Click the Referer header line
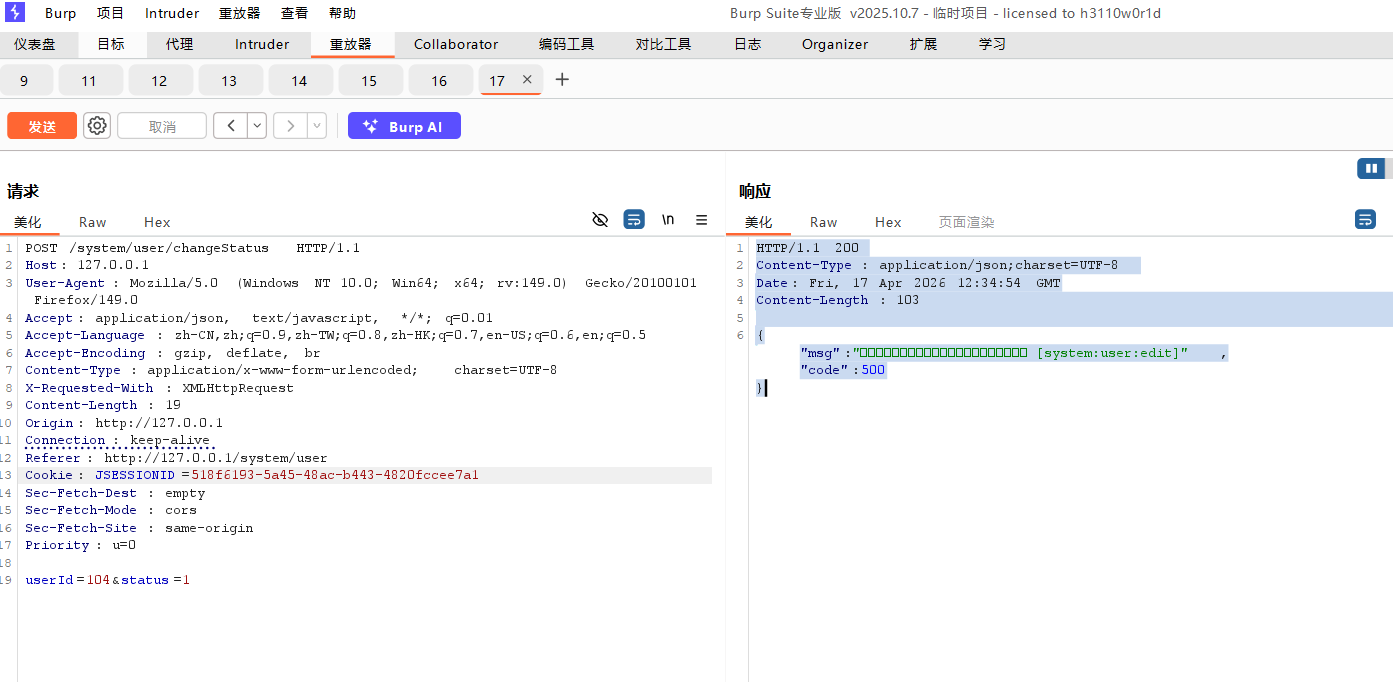This screenshot has width=1393, height=682. (176, 458)
